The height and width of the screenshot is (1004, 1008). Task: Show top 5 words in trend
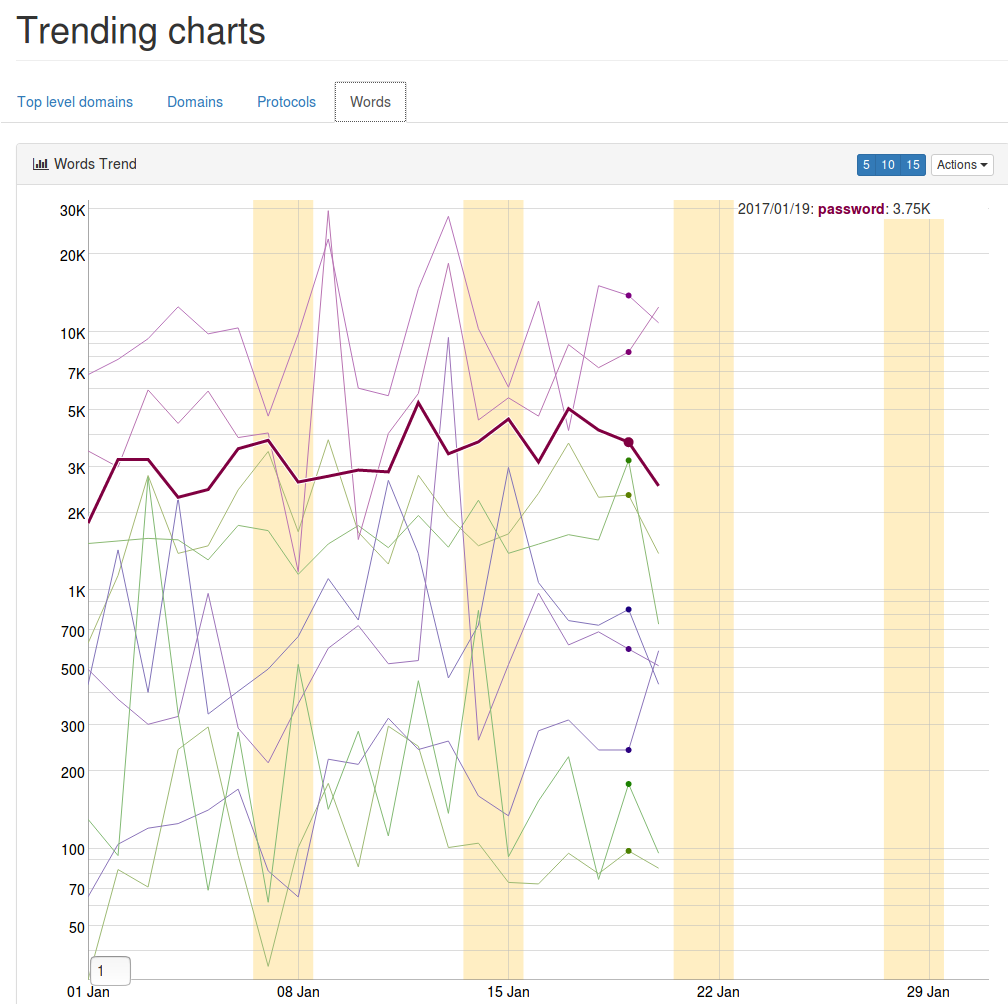click(x=866, y=165)
